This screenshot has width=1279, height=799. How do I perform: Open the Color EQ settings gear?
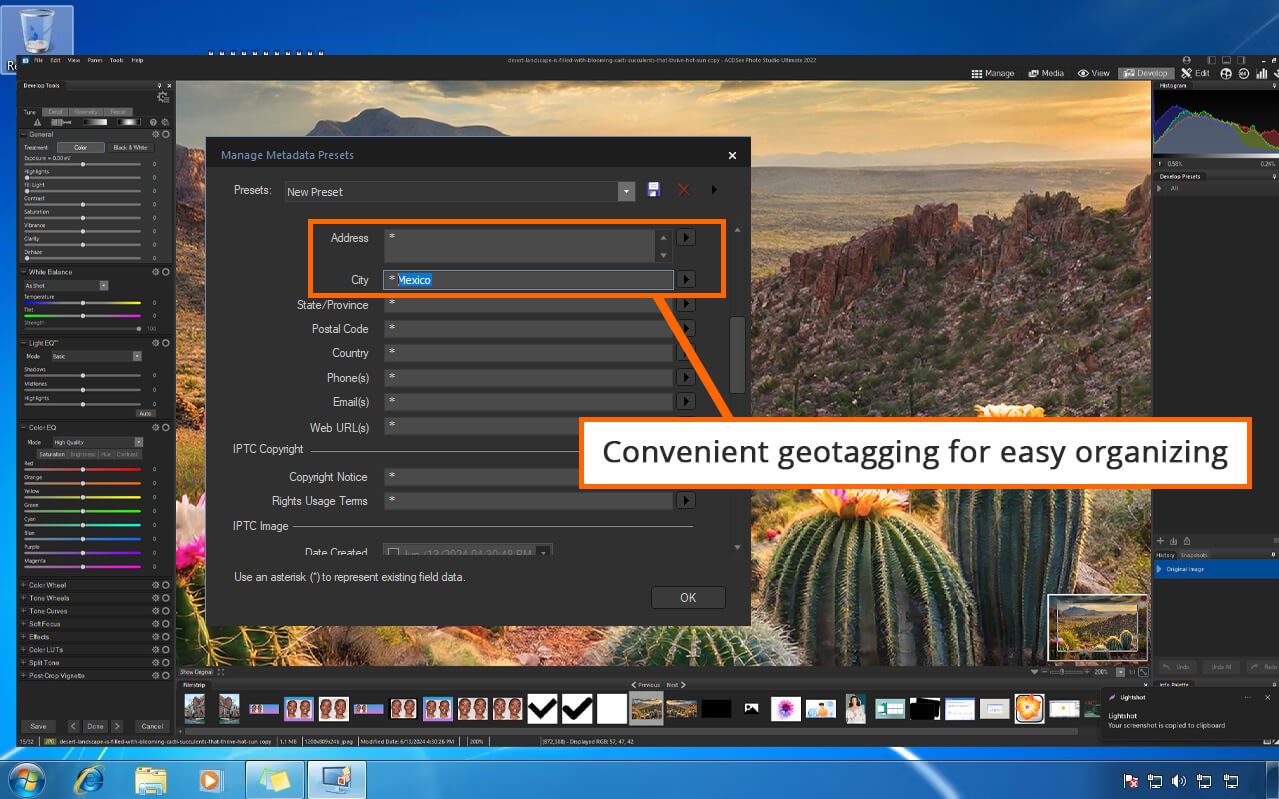point(155,428)
